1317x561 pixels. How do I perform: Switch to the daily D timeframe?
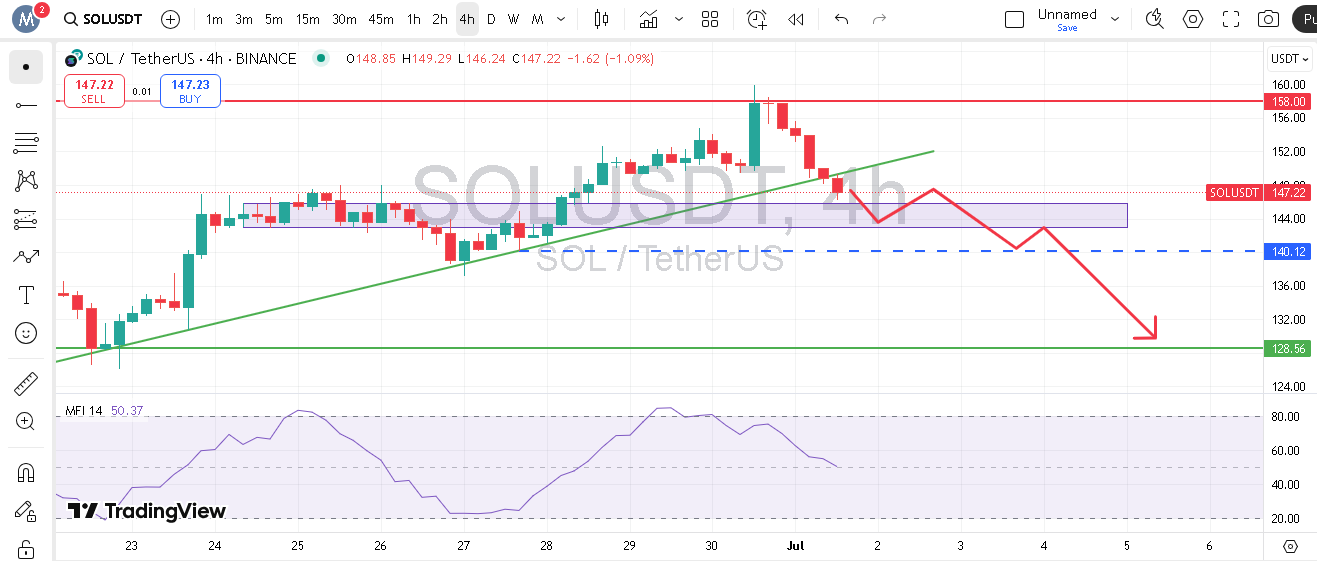[x=491, y=19]
